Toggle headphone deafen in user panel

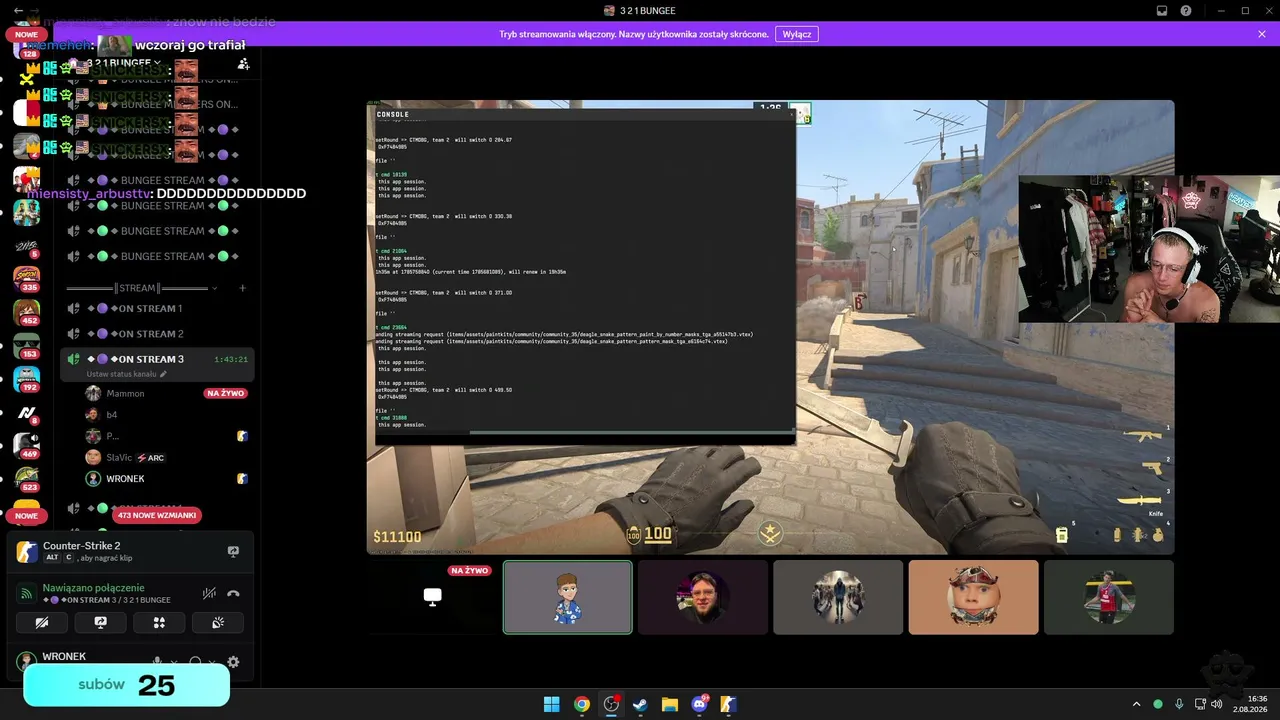coord(195,662)
